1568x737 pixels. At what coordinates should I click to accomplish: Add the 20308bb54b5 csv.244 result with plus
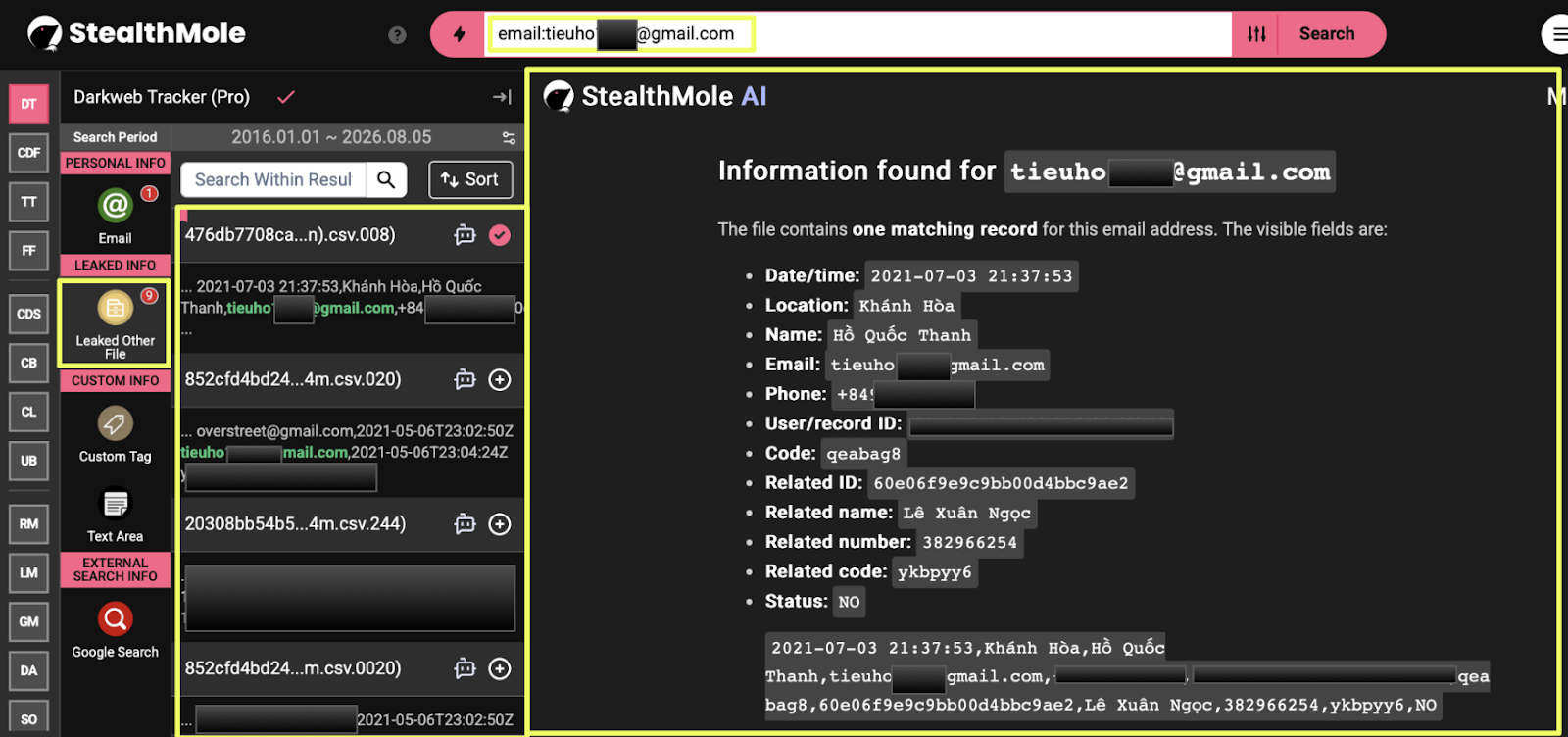click(x=500, y=524)
